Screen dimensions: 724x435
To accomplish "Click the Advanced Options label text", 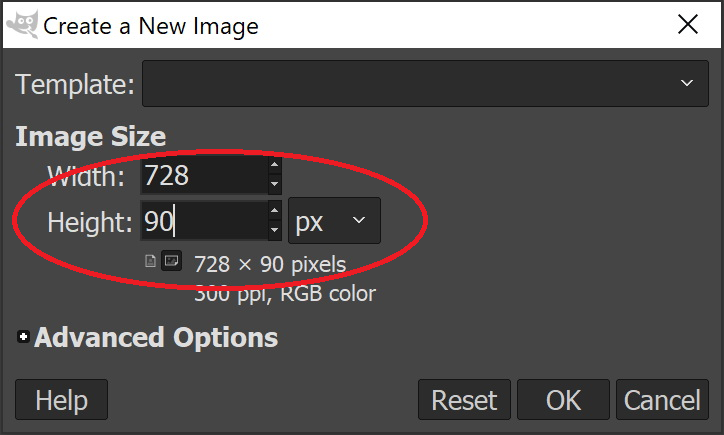I will pyautogui.click(x=156, y=338).
